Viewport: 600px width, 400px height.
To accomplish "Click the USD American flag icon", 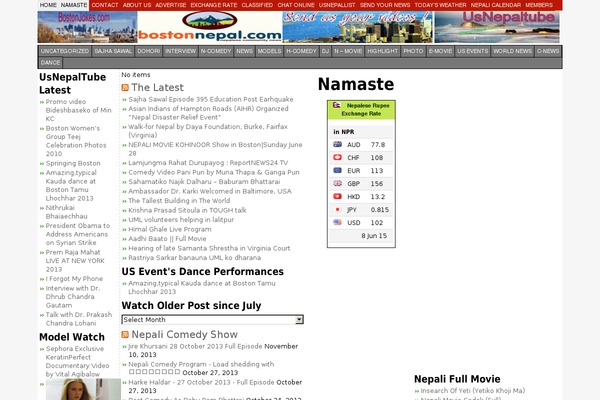I will point(338,222).
